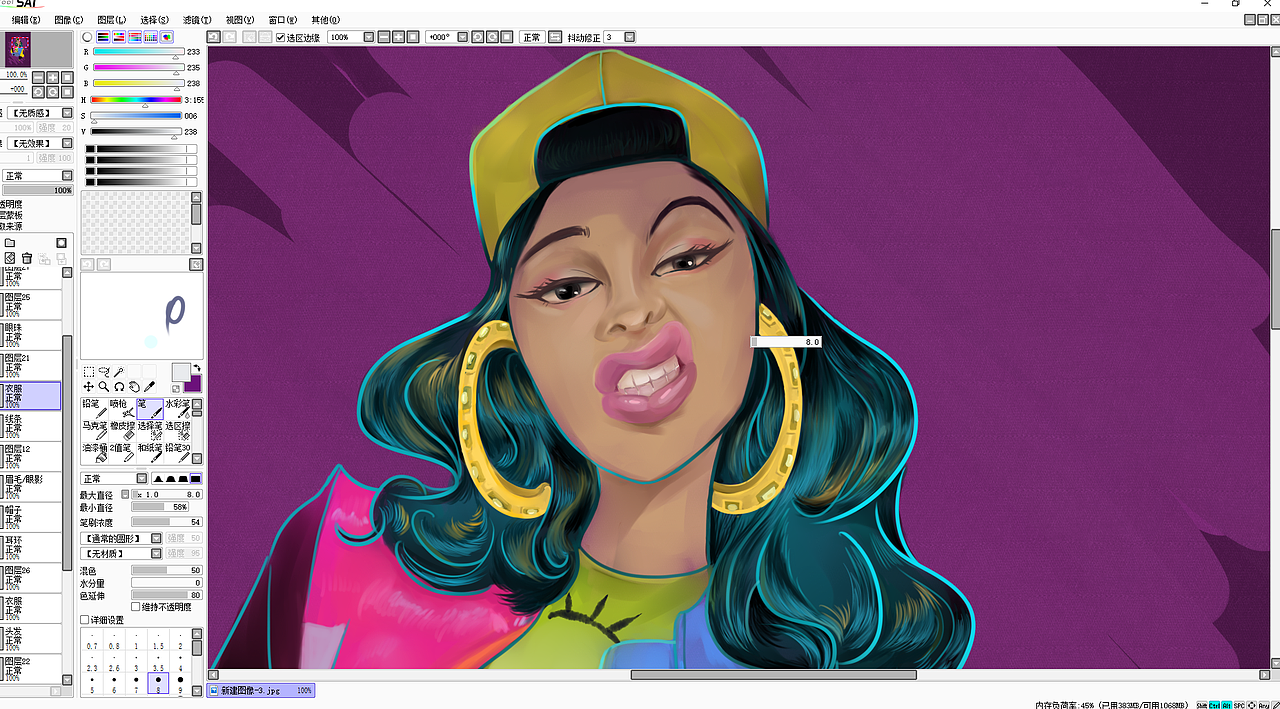The width and height of the screenshot is (1280, 709).
Task: Toggle the swatches panel button
Action: click(151, 37)
